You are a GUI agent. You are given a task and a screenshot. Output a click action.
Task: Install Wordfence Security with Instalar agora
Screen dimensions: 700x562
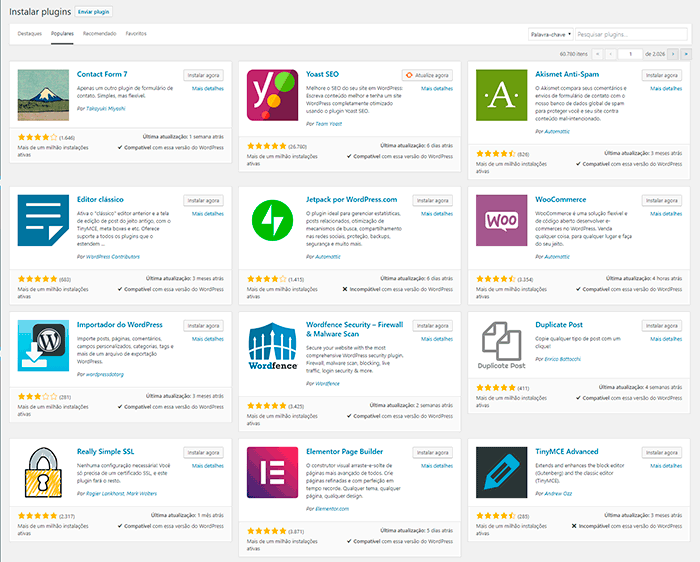coord(433,326)
